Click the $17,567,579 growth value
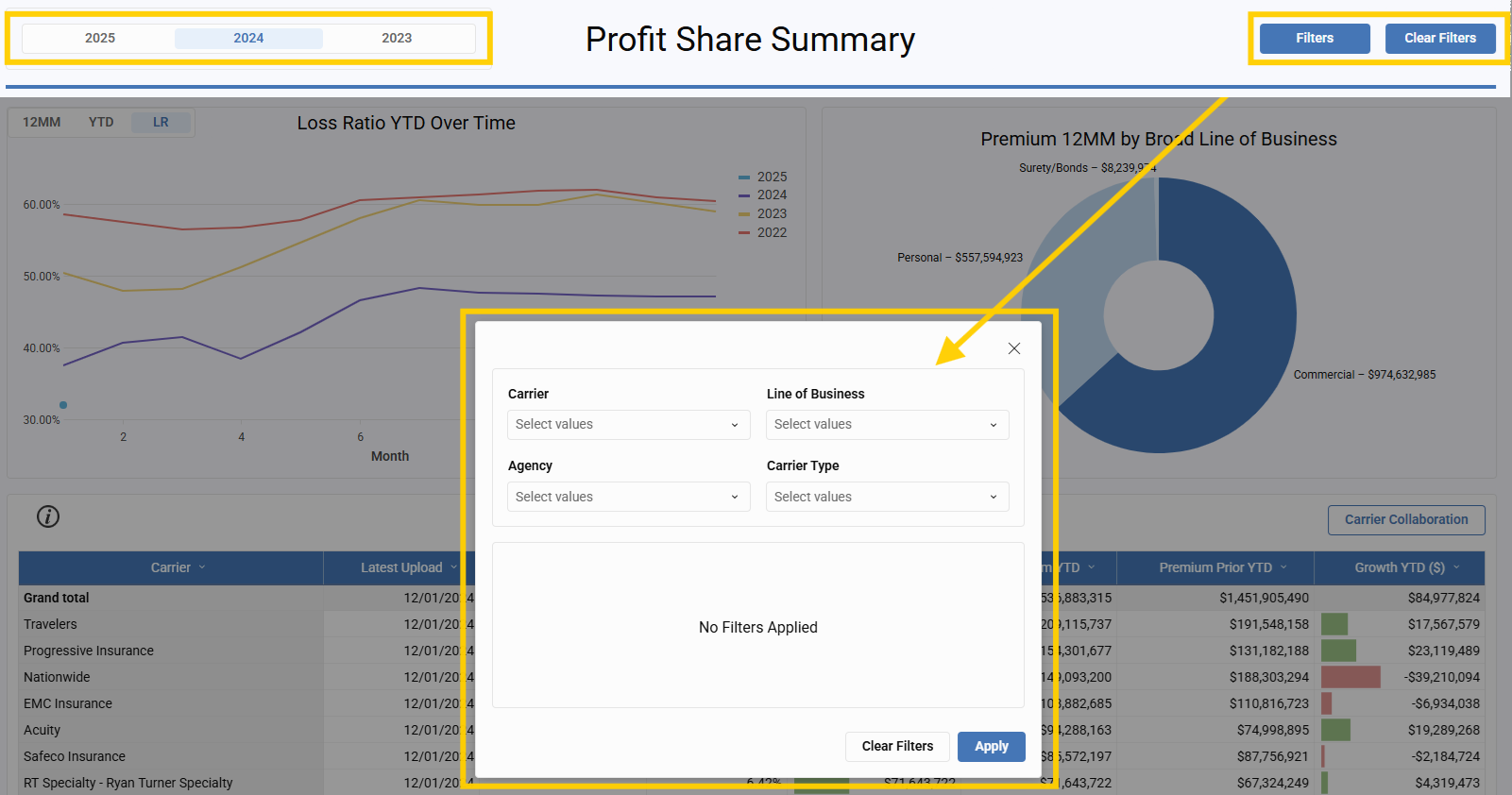1512x795 pixels. (x=1444, y=624)
